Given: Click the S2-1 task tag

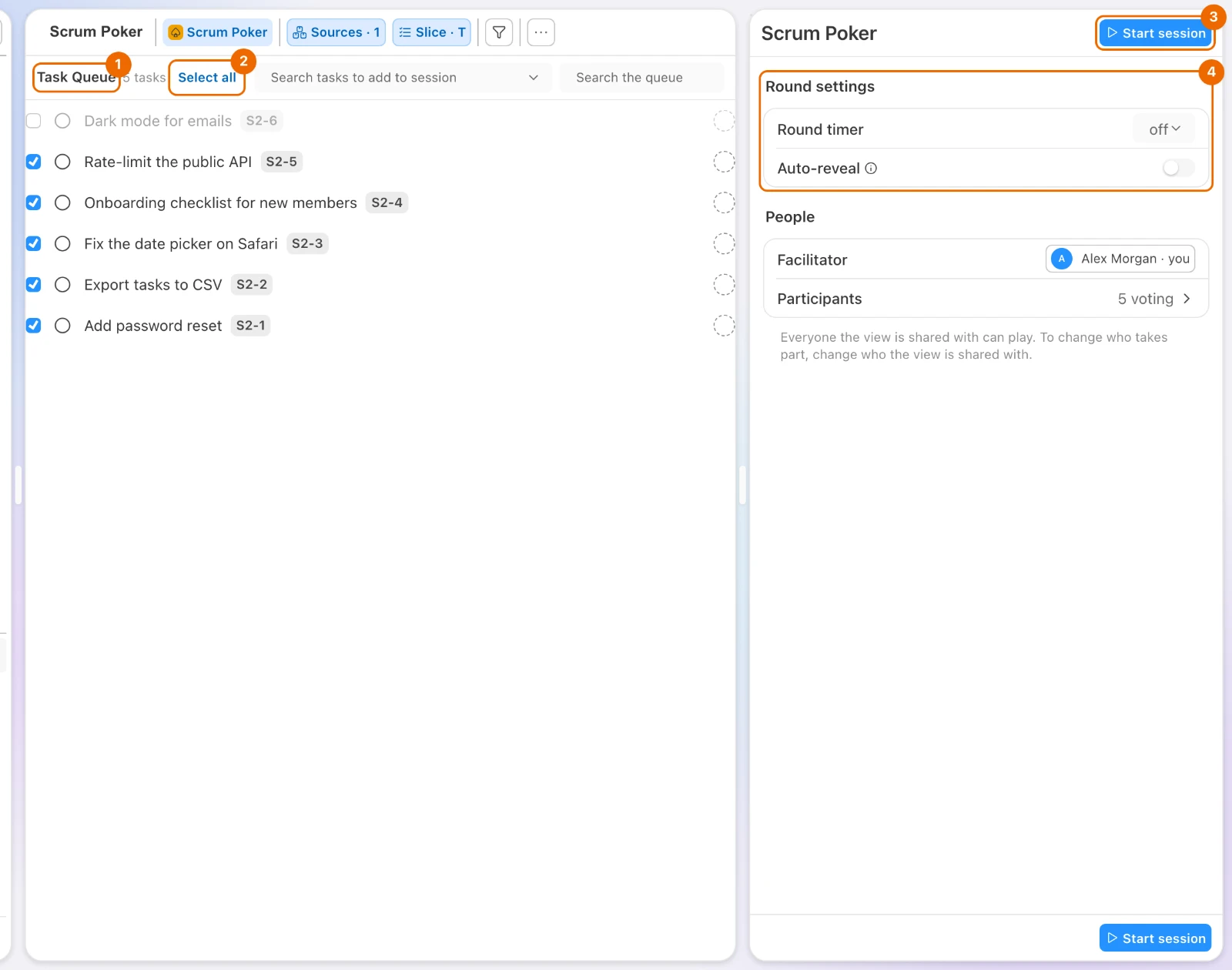Looking at the screenshot, I should coord(250,326).
